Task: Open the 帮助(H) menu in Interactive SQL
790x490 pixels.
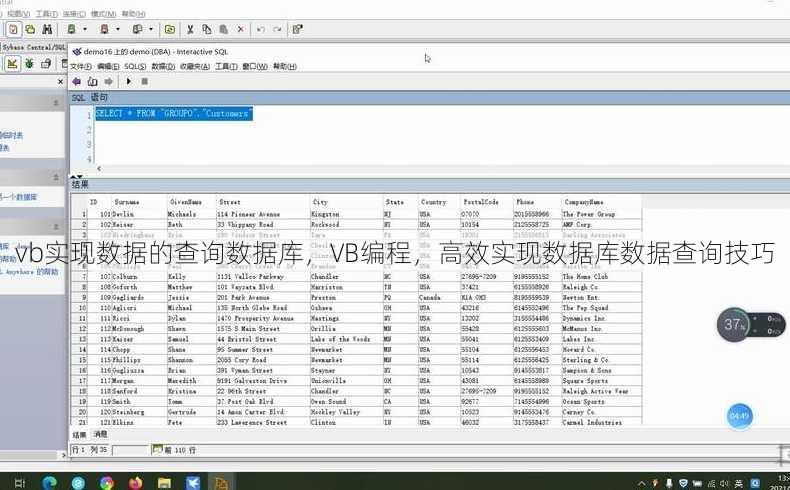Action: pyautogui.click(x=285, y=66)
